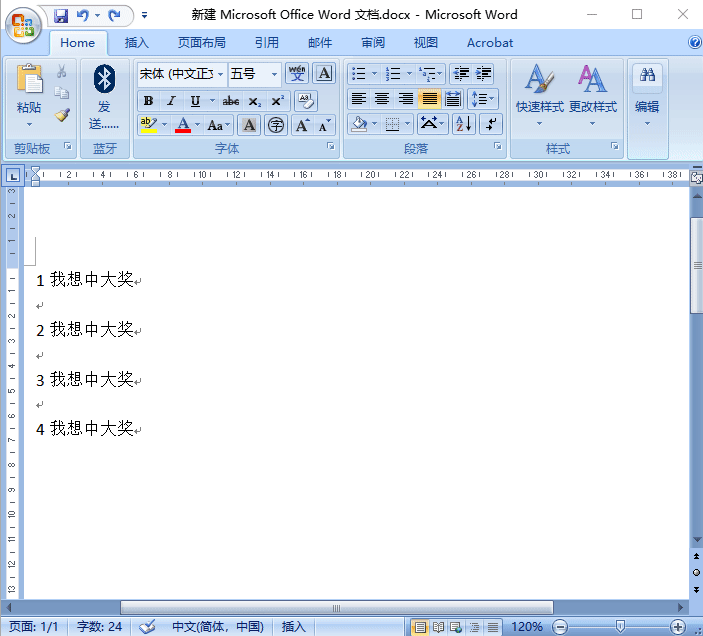Viewport: 703px width, 636px height.
Task: Open borders dropdown arrow
Action: coord(408,124)
